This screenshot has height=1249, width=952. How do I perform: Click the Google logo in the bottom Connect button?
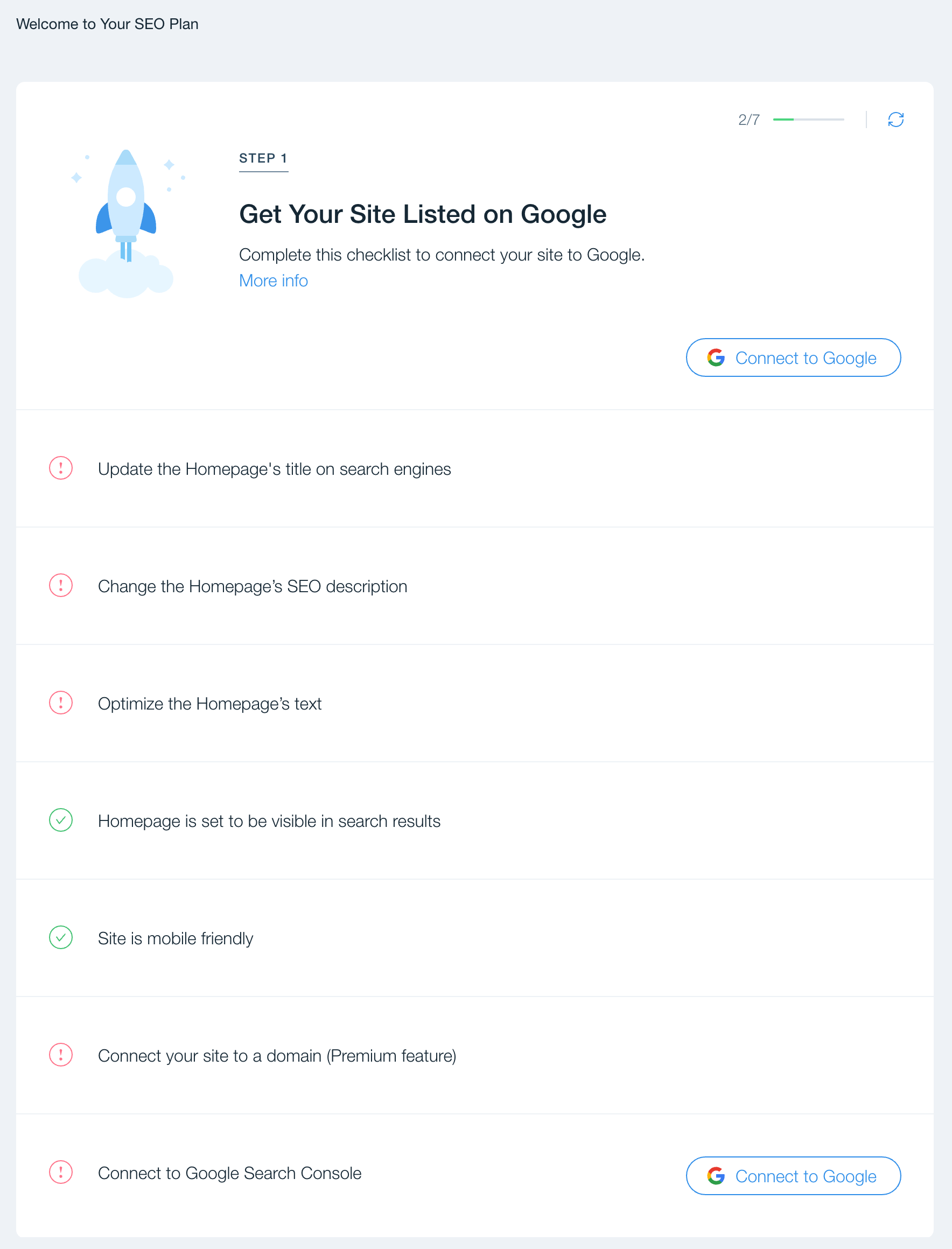point(716,1176)
